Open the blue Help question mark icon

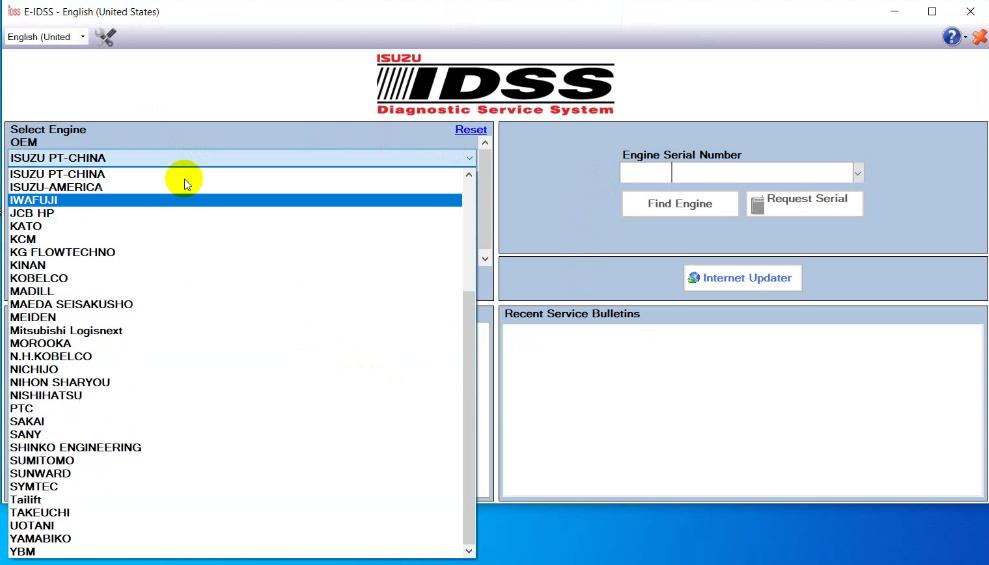click(x=951, y=37)
